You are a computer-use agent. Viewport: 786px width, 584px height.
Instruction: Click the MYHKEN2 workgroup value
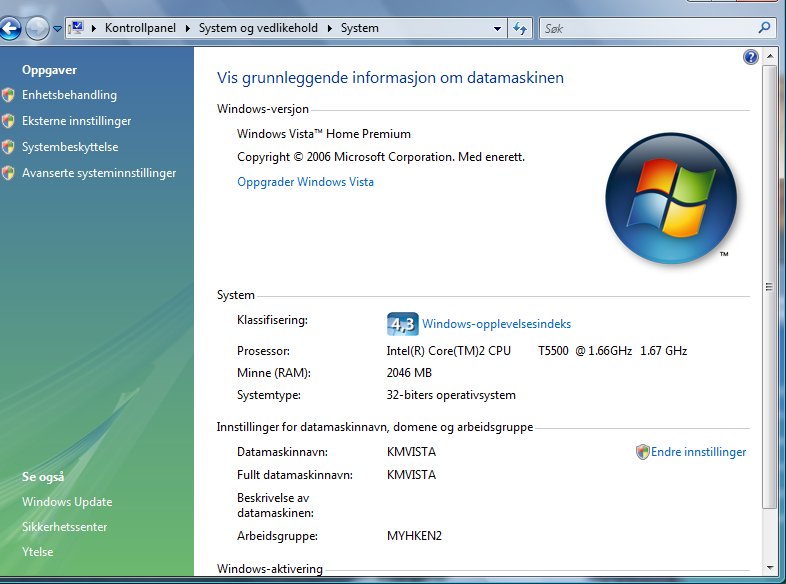point(414,536)
